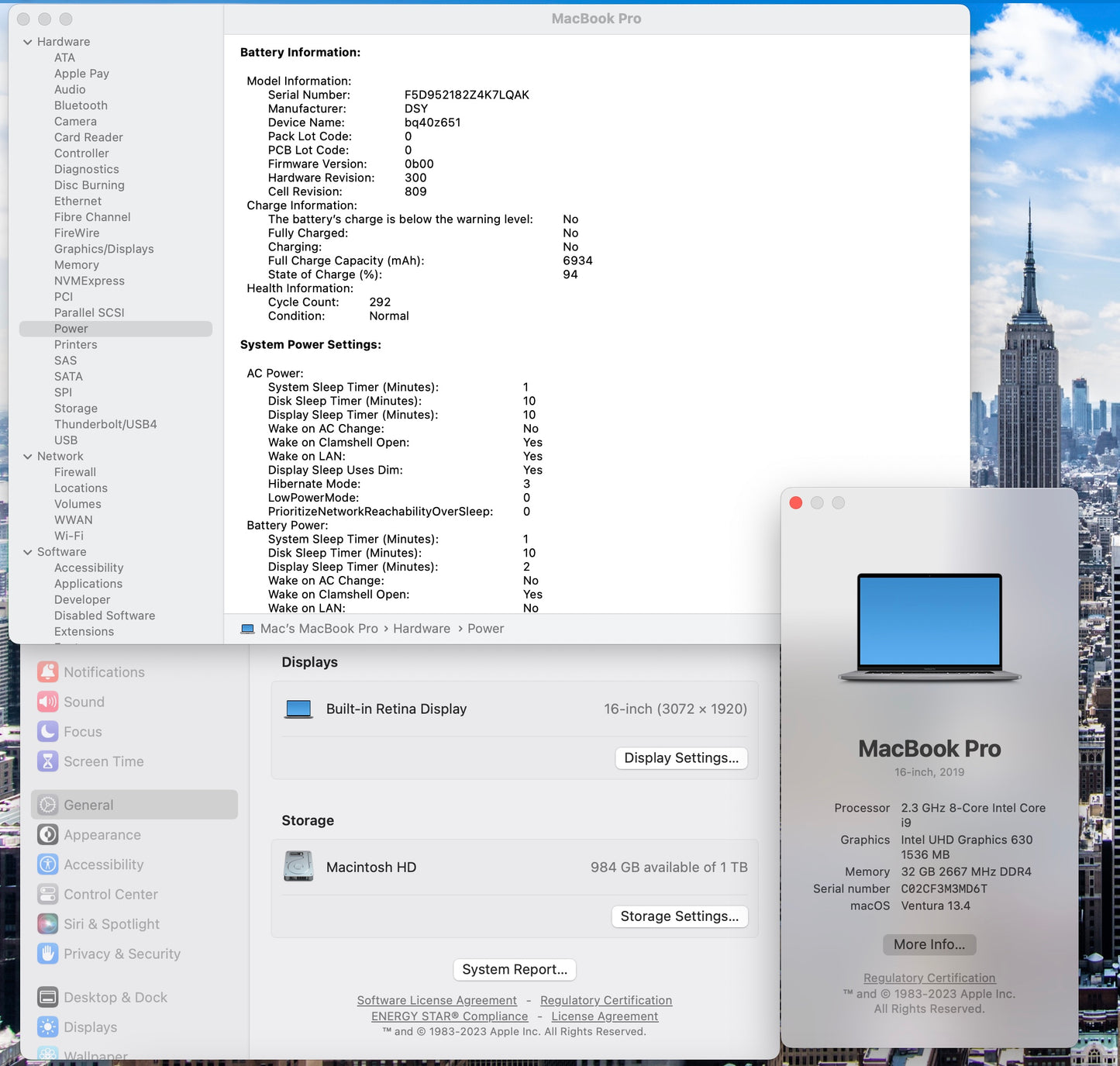Screen dimensions: 1120x1066
Task: Click the Regulatory Certification link
Action: click(x=606, y=1000)
